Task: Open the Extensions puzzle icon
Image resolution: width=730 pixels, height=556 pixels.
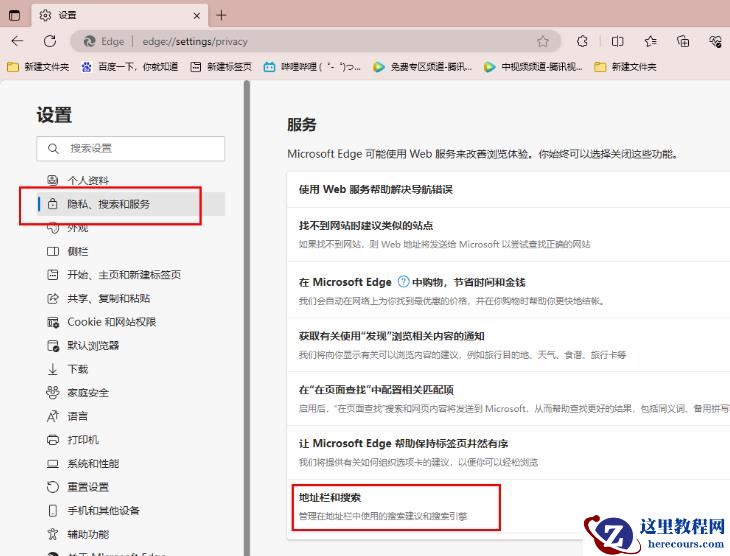Action: [582, 41]
